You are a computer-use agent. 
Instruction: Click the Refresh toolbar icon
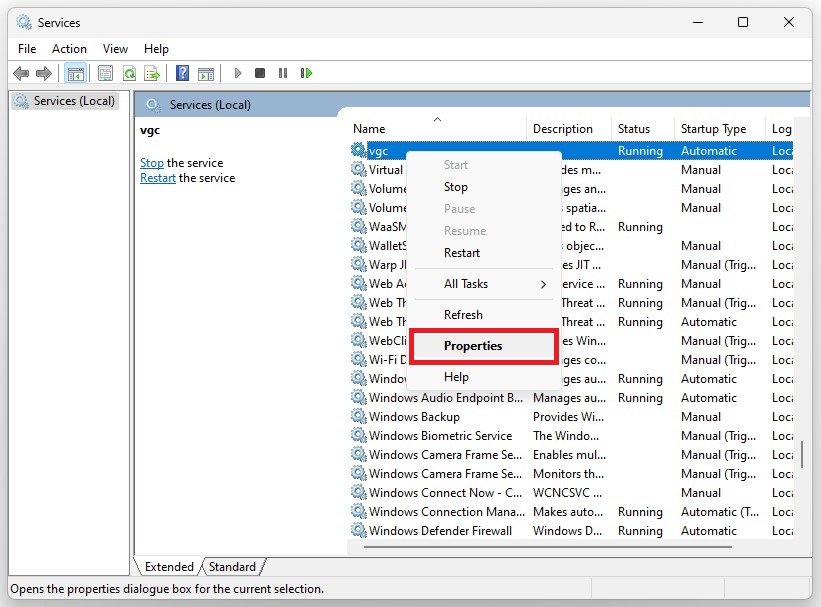tap(129, 73)
